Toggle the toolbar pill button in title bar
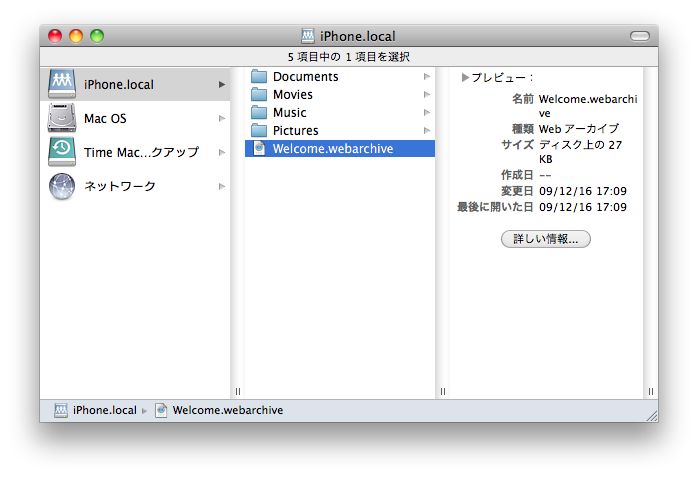Viewport: 698px width, 477px height. [x=640, y=36]
